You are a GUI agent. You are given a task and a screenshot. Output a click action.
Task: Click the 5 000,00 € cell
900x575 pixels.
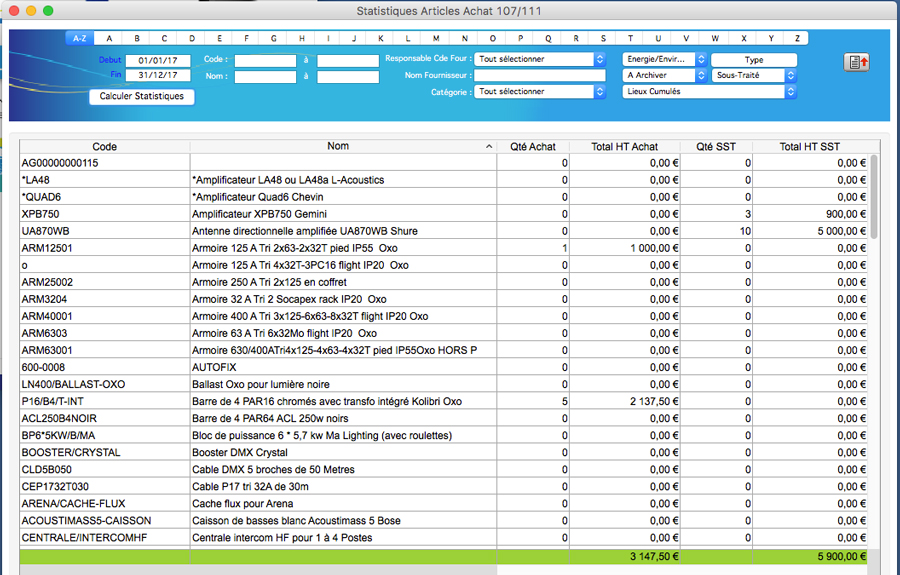coord(809,231)
